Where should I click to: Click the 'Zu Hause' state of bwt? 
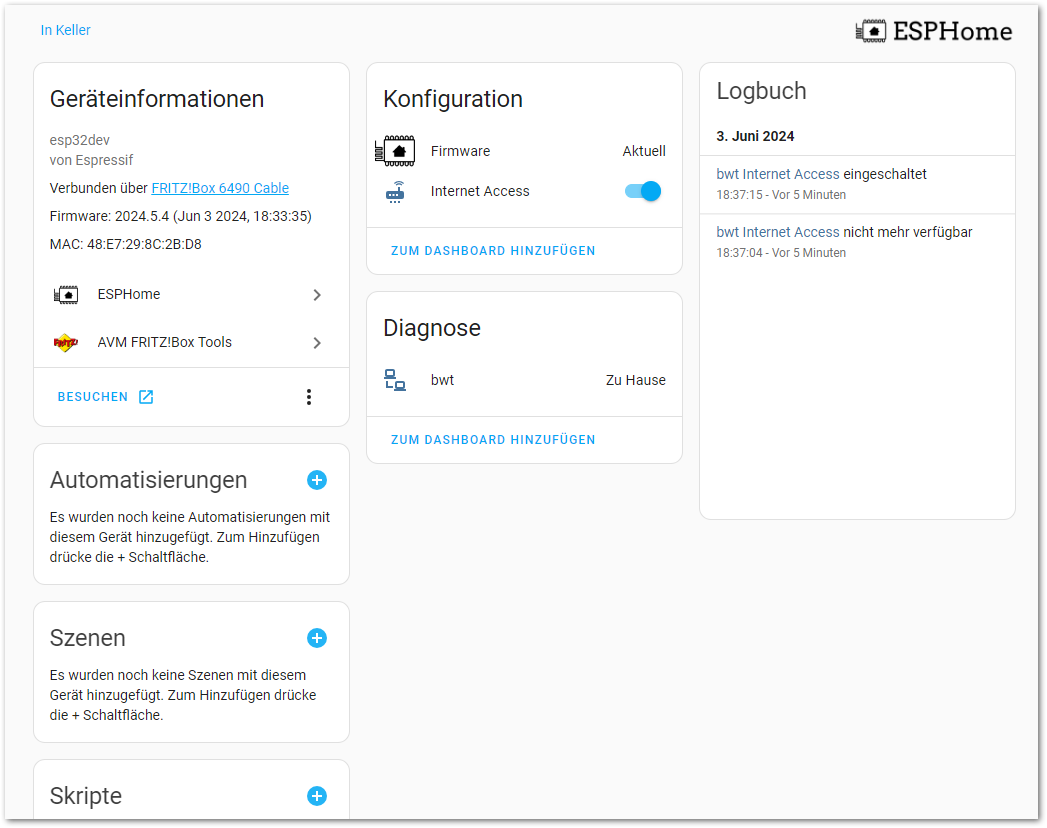[x=636, y=381]
